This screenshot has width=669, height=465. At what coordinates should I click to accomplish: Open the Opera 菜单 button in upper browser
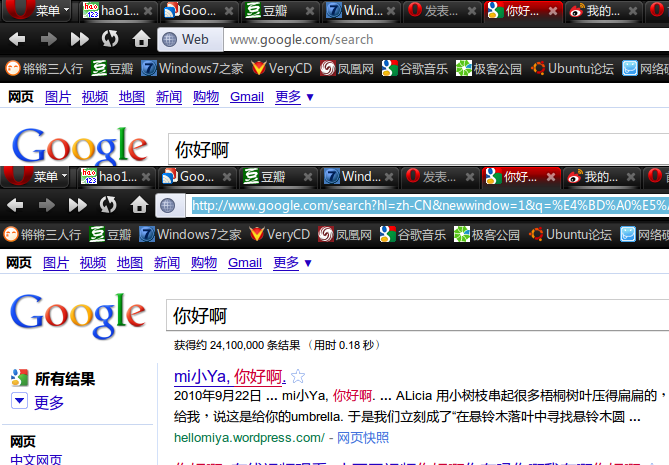click(36, 10)
